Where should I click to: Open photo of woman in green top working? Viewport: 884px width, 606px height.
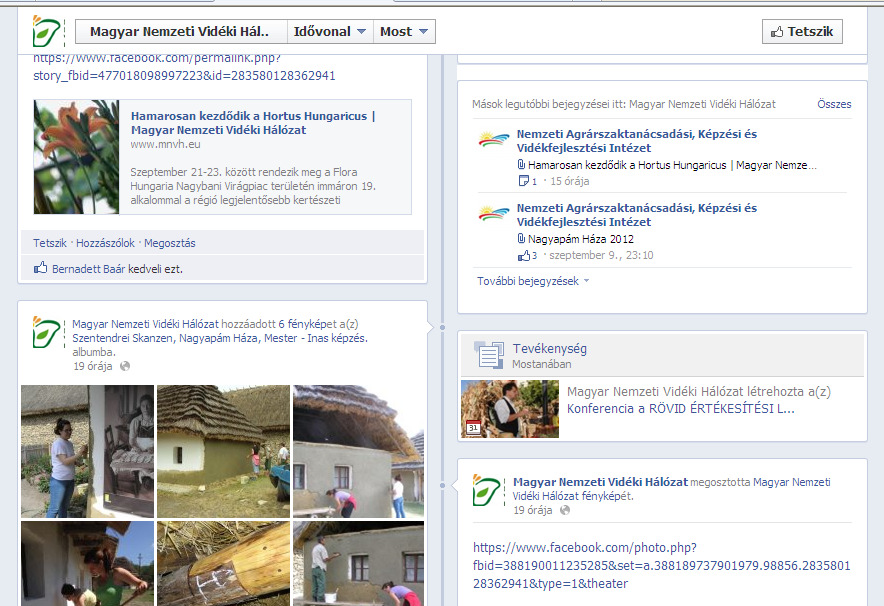click(87, 563)
